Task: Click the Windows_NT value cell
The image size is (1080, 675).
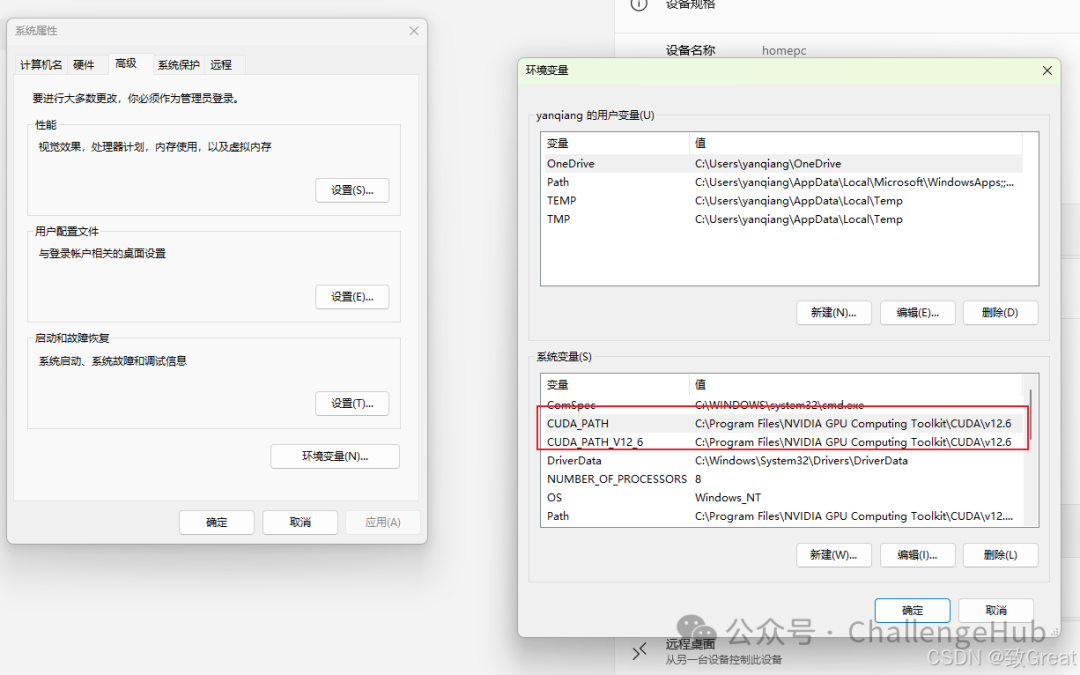Action: 728,498
